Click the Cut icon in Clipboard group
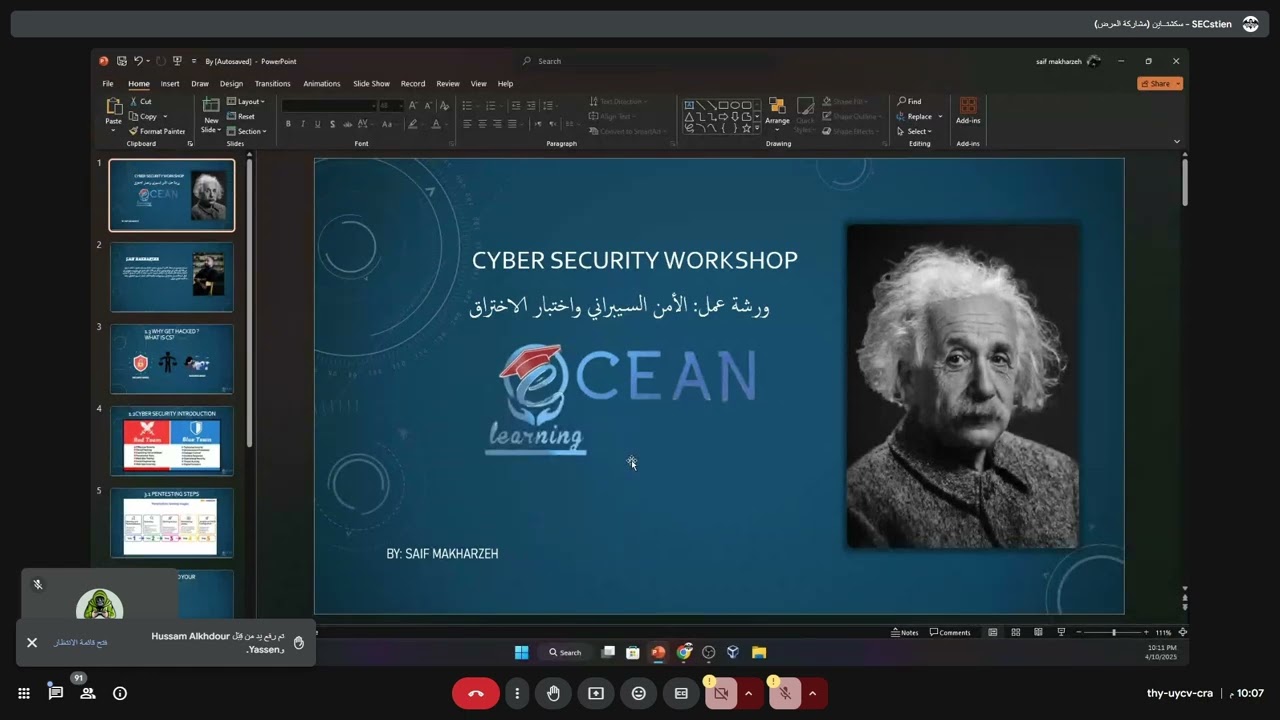This screenshot has width=1280, height=720. [x=133, y=101]
